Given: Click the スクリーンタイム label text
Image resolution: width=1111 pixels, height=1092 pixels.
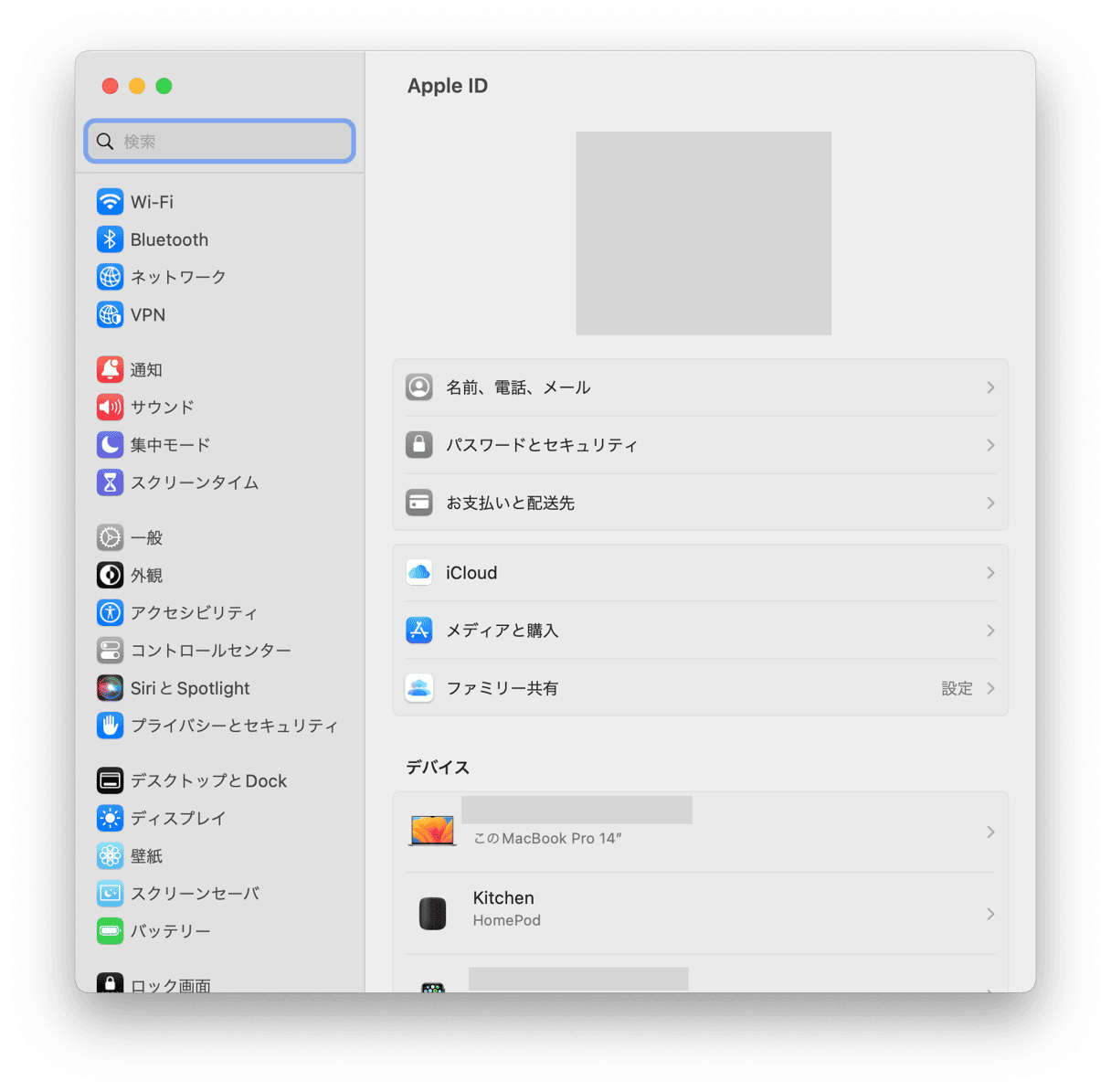Looking at the screenshot, I should click(x=195, y=482).
